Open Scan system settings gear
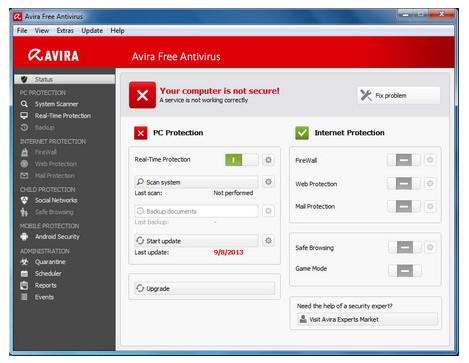 tap(268, 182)
